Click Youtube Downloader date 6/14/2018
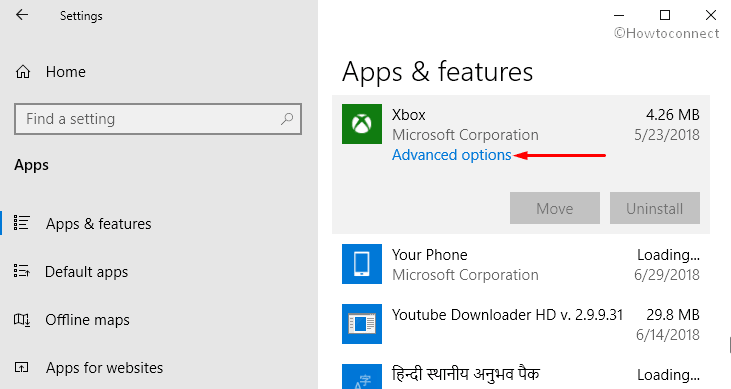731x389 pixels. coord(668,335)
